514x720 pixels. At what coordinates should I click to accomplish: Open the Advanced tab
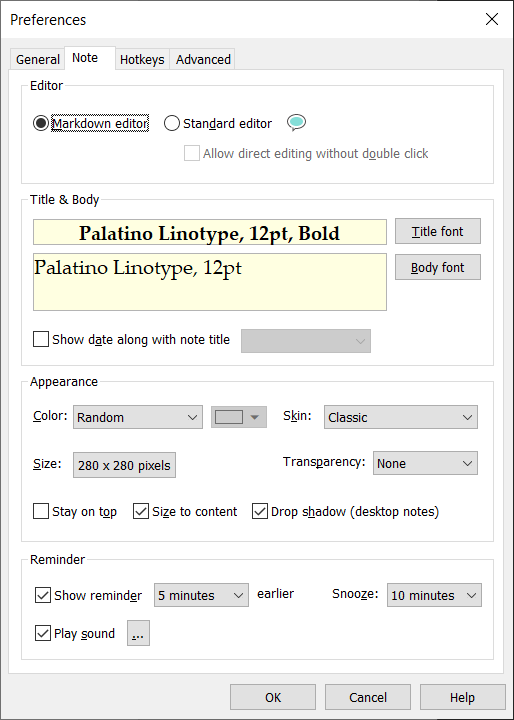coord(203,59)
